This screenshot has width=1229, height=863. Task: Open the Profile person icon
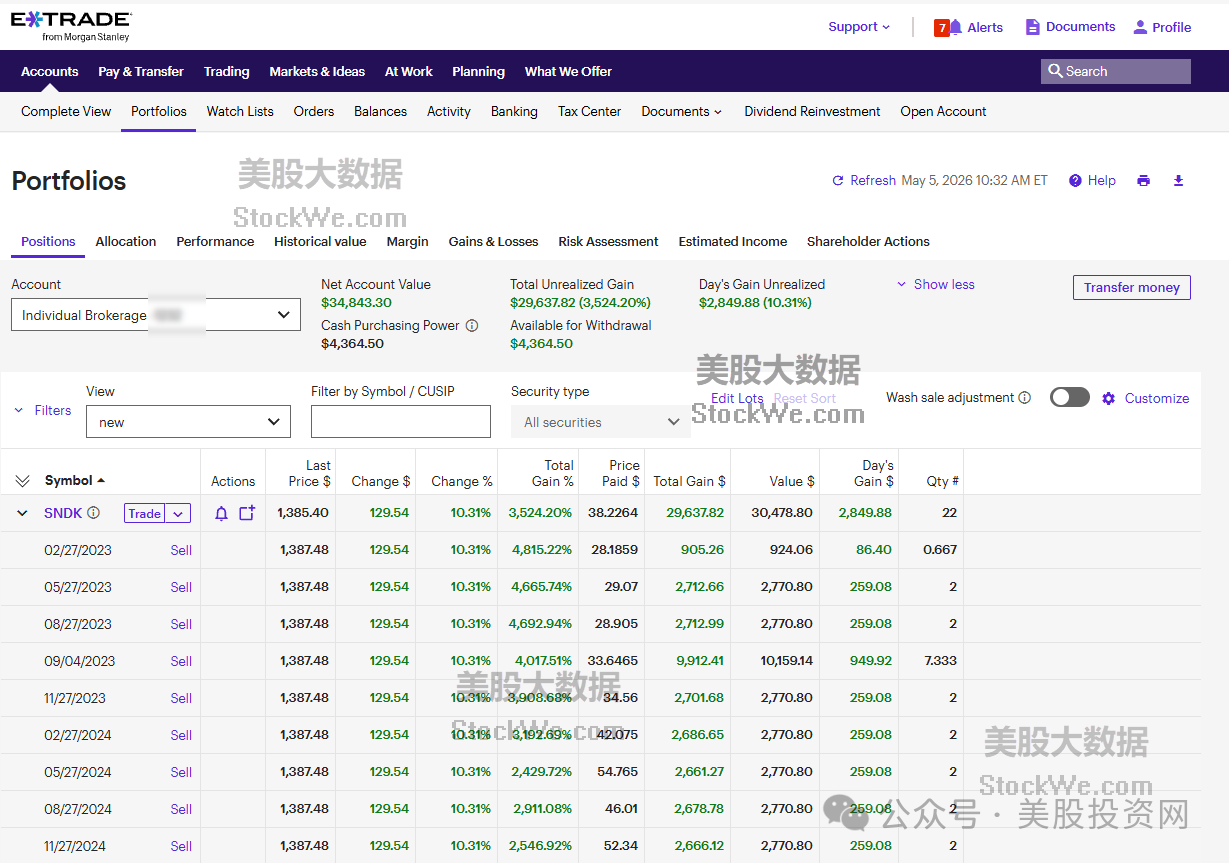pyautogui.click(x=1140, y=27)
